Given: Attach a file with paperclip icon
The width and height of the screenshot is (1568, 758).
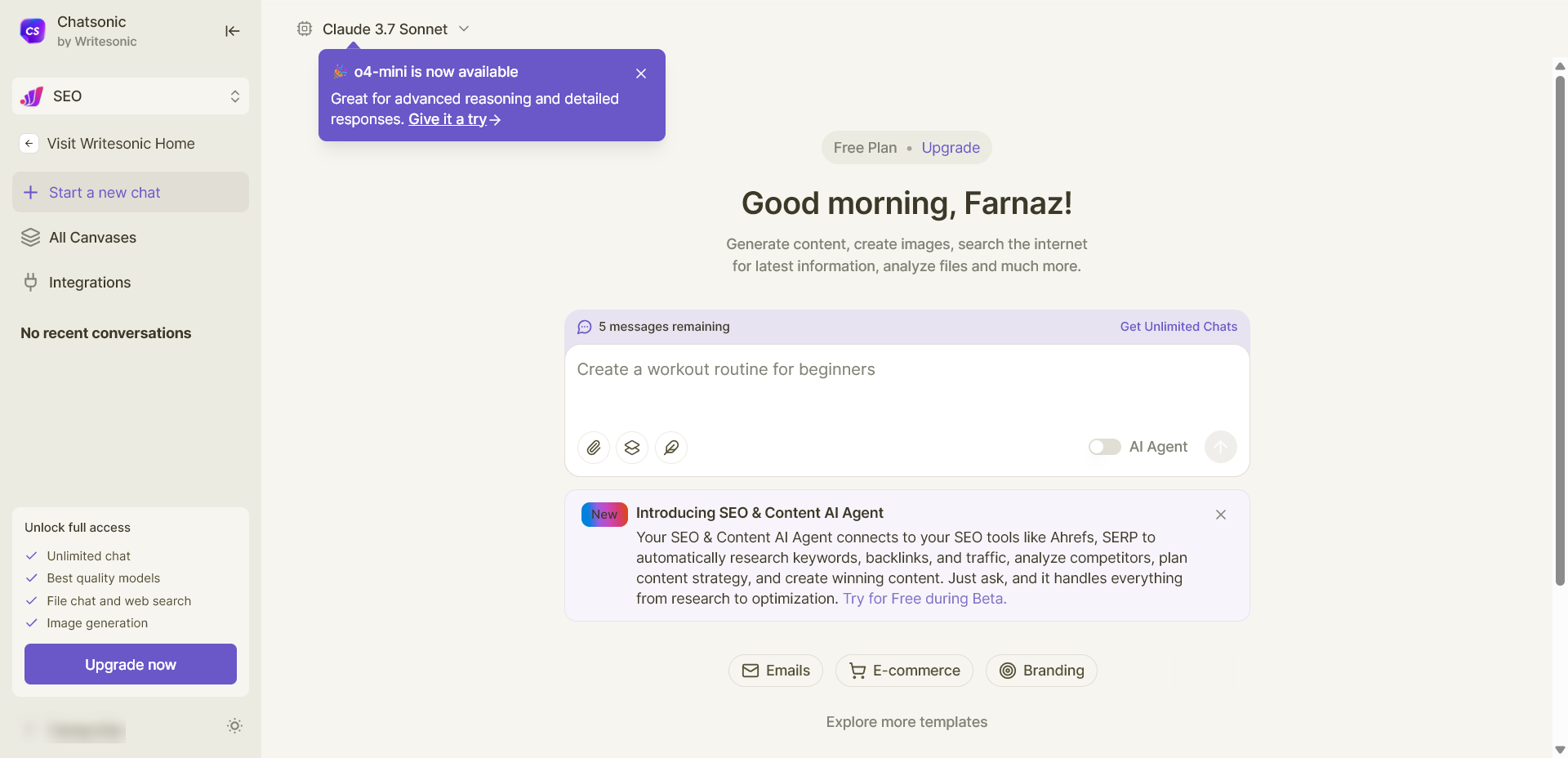Looking at the screenshot, I should tap(594, 448).
